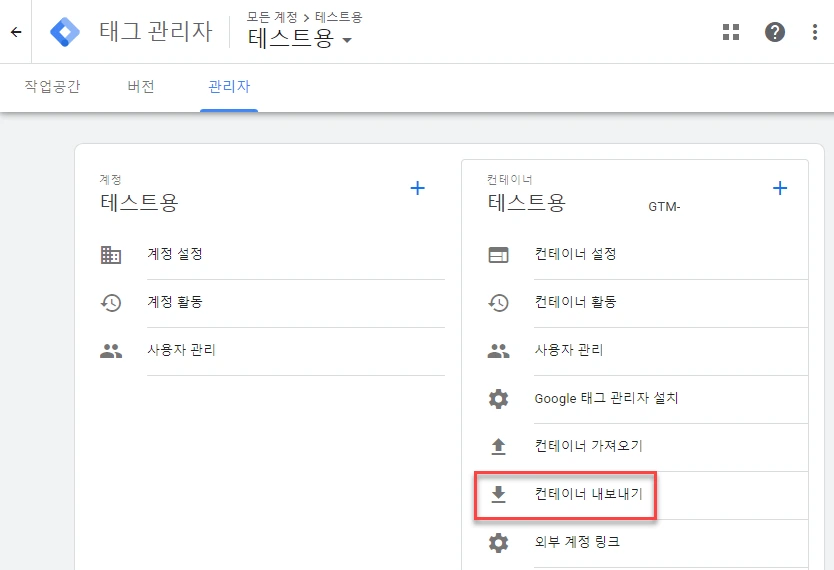Click the gear icon beside Google 태그 관리자 설치

[x=498, y=399]
